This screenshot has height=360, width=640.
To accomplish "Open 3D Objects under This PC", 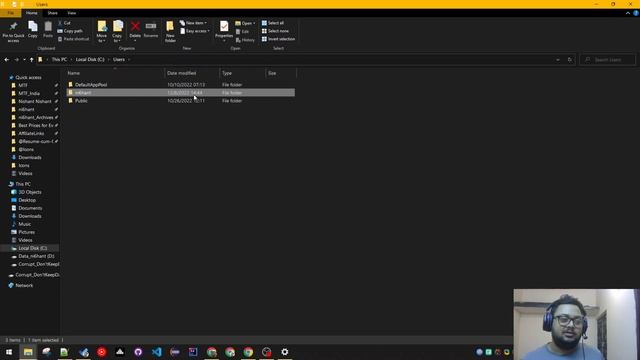I will [30, 192].
